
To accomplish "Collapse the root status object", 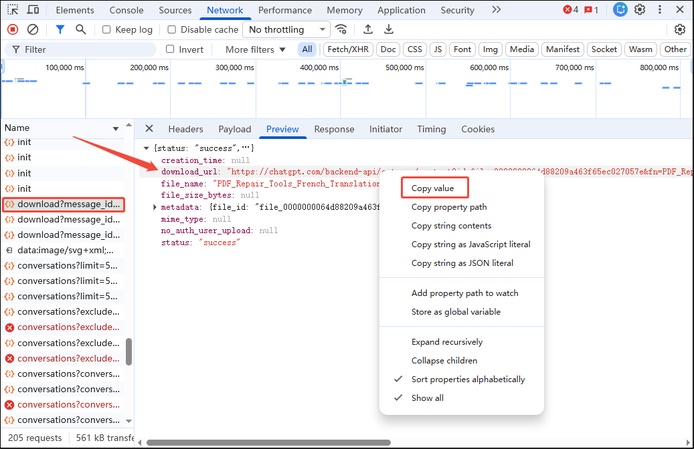I will pyautogui.click(x=146, y=148).
